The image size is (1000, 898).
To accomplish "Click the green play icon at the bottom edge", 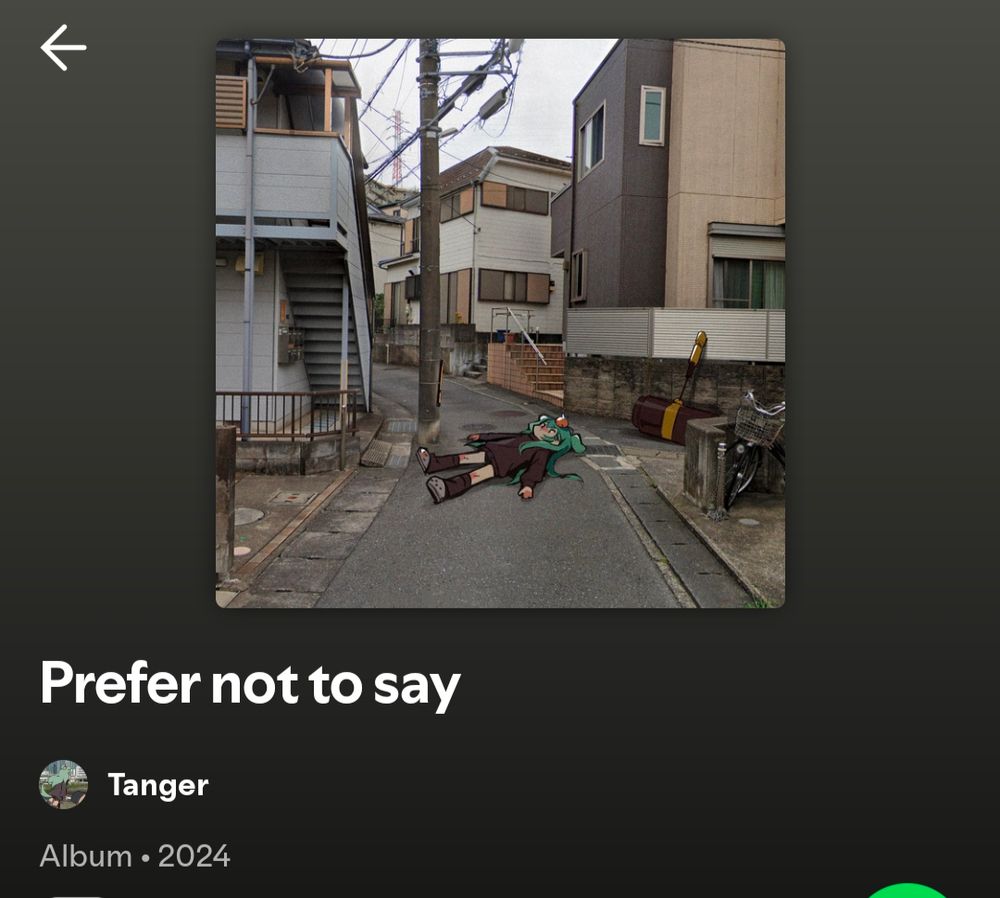I will point(908,891).
